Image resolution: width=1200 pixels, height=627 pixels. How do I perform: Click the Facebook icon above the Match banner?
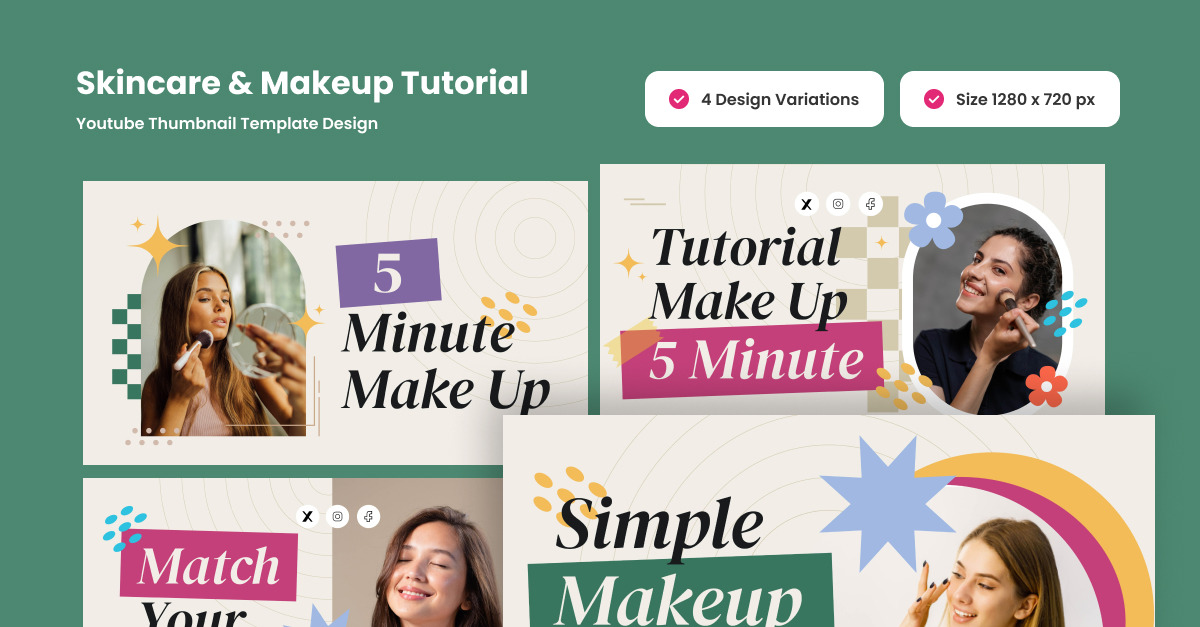(x=369, y=516)
